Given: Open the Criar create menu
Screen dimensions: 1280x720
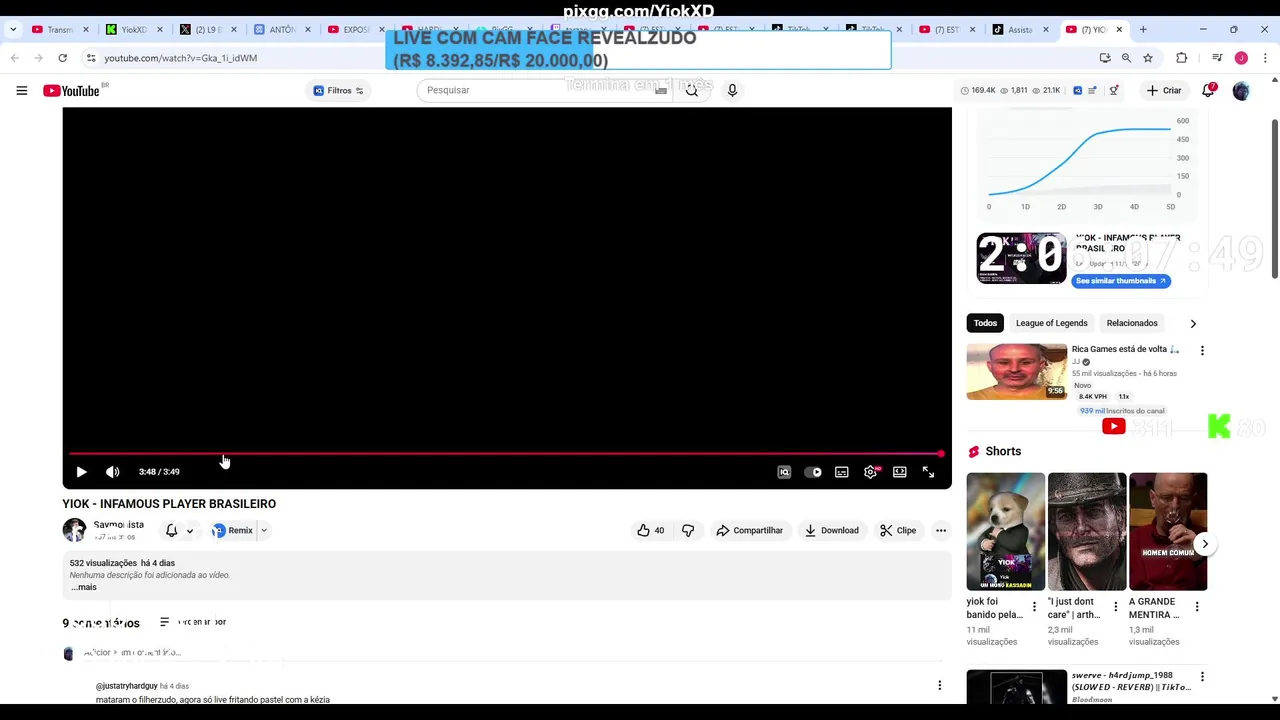Looking at the screenshot, I should pyautogui.click(x=1164, y=90).
